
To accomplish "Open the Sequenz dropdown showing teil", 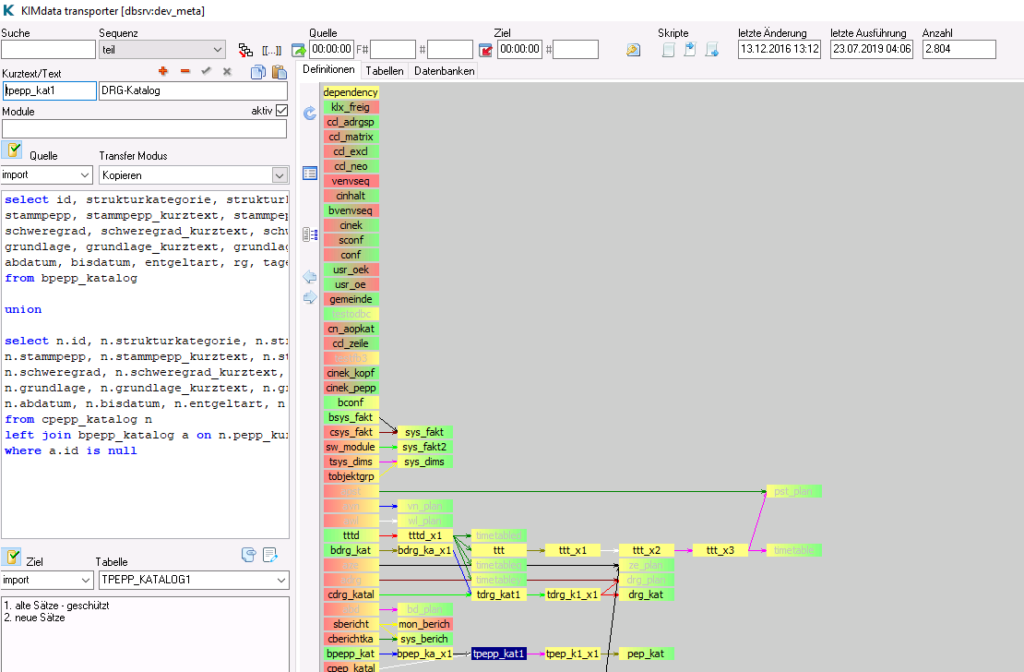I will click(162, 50).
